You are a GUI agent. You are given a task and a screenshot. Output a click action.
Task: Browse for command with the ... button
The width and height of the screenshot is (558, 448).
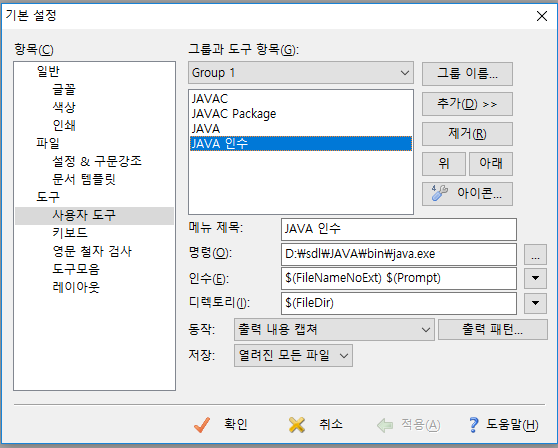pyautogui.click(x=535, y=254)
